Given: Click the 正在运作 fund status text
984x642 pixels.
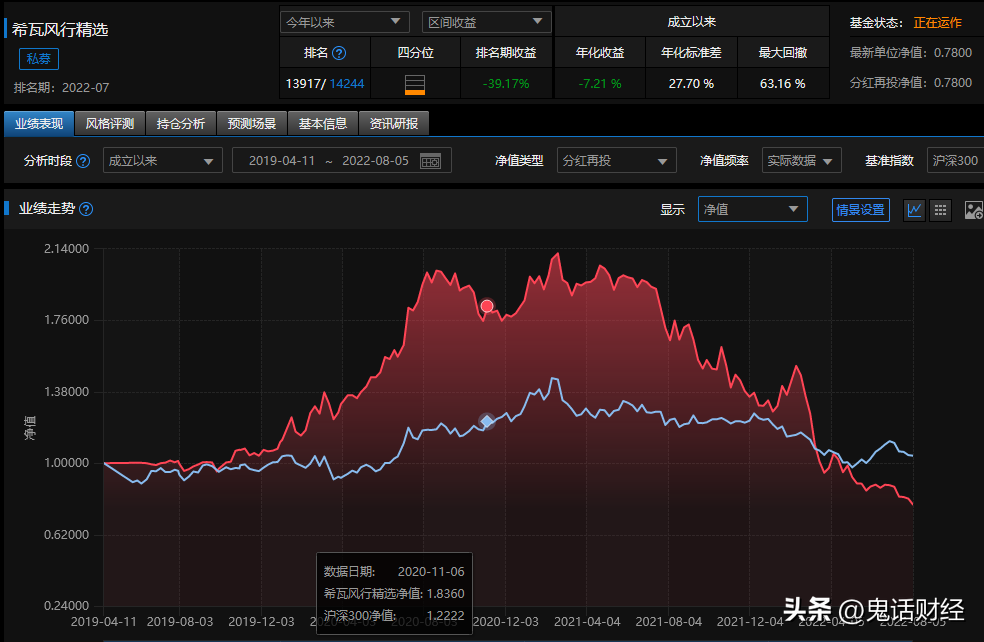Looking at the screenshot, I should tap(937, 23).
